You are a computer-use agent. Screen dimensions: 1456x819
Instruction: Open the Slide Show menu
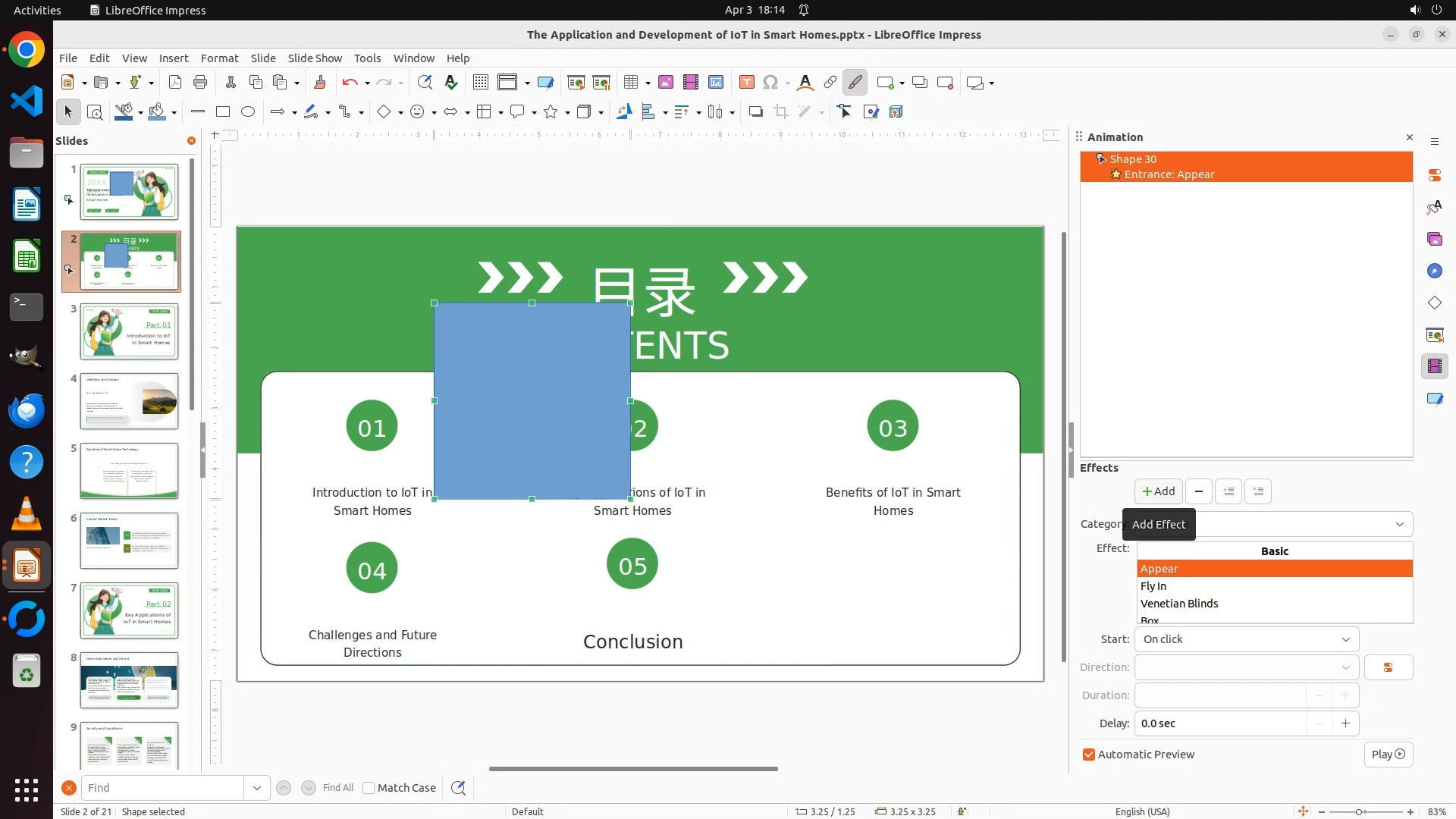click(x=315, y=58)
